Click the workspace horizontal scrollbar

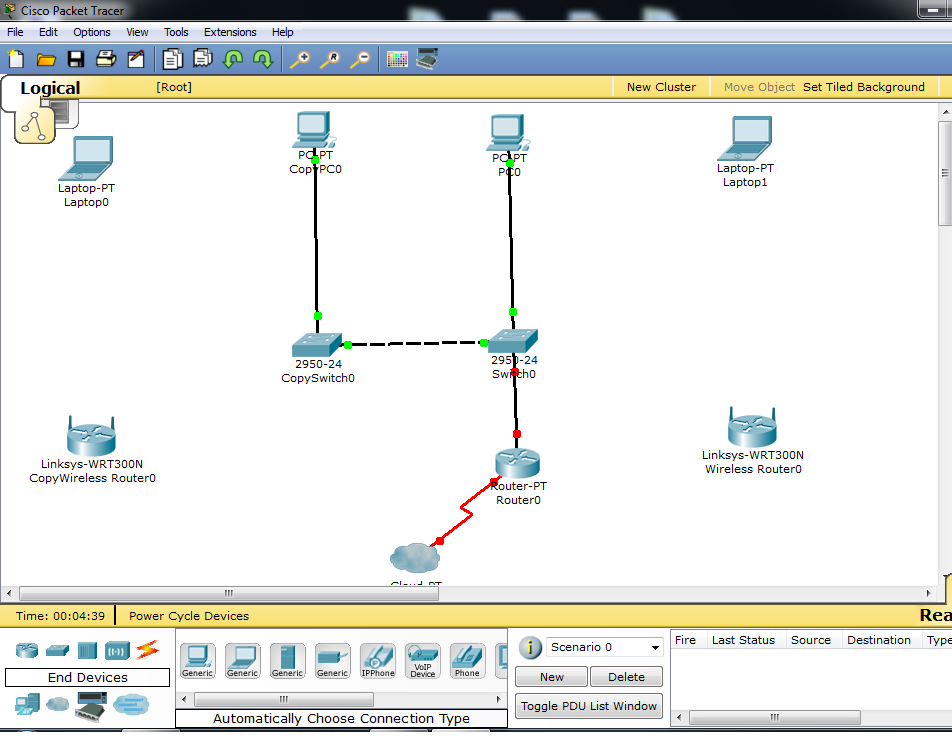(229, 593)
